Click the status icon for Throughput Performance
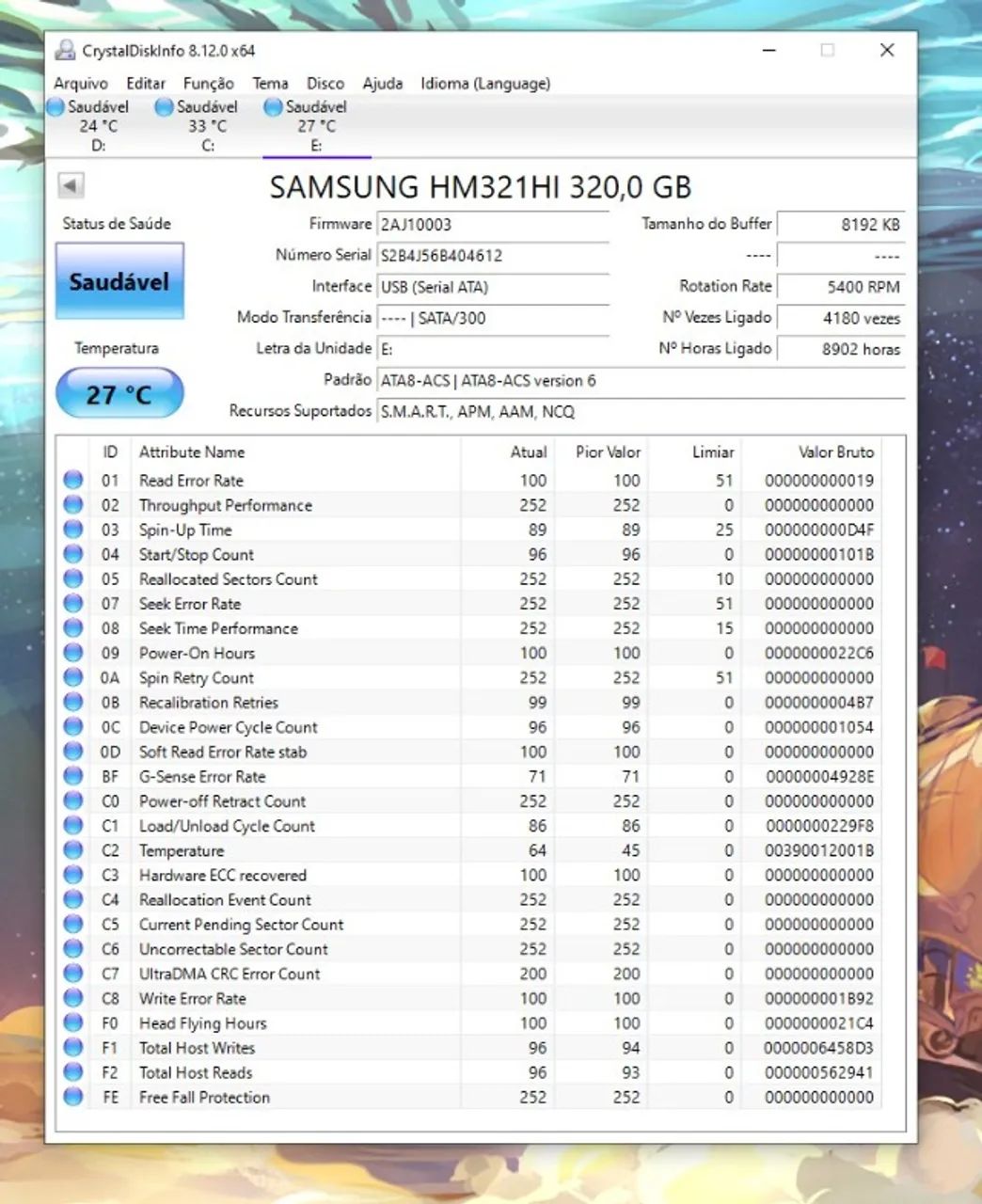The height and width of the screenshot is (1204, 982). (x=72, y=505)
